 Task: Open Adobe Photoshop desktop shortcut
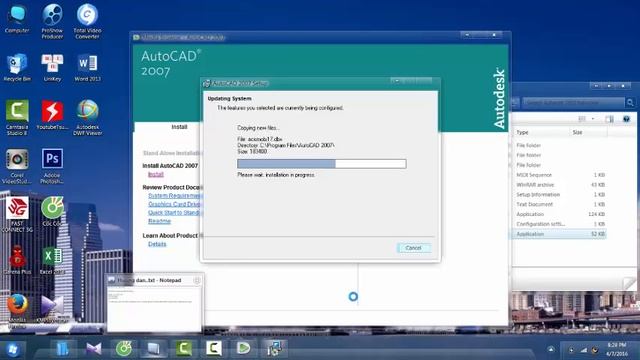coord(52,166)
